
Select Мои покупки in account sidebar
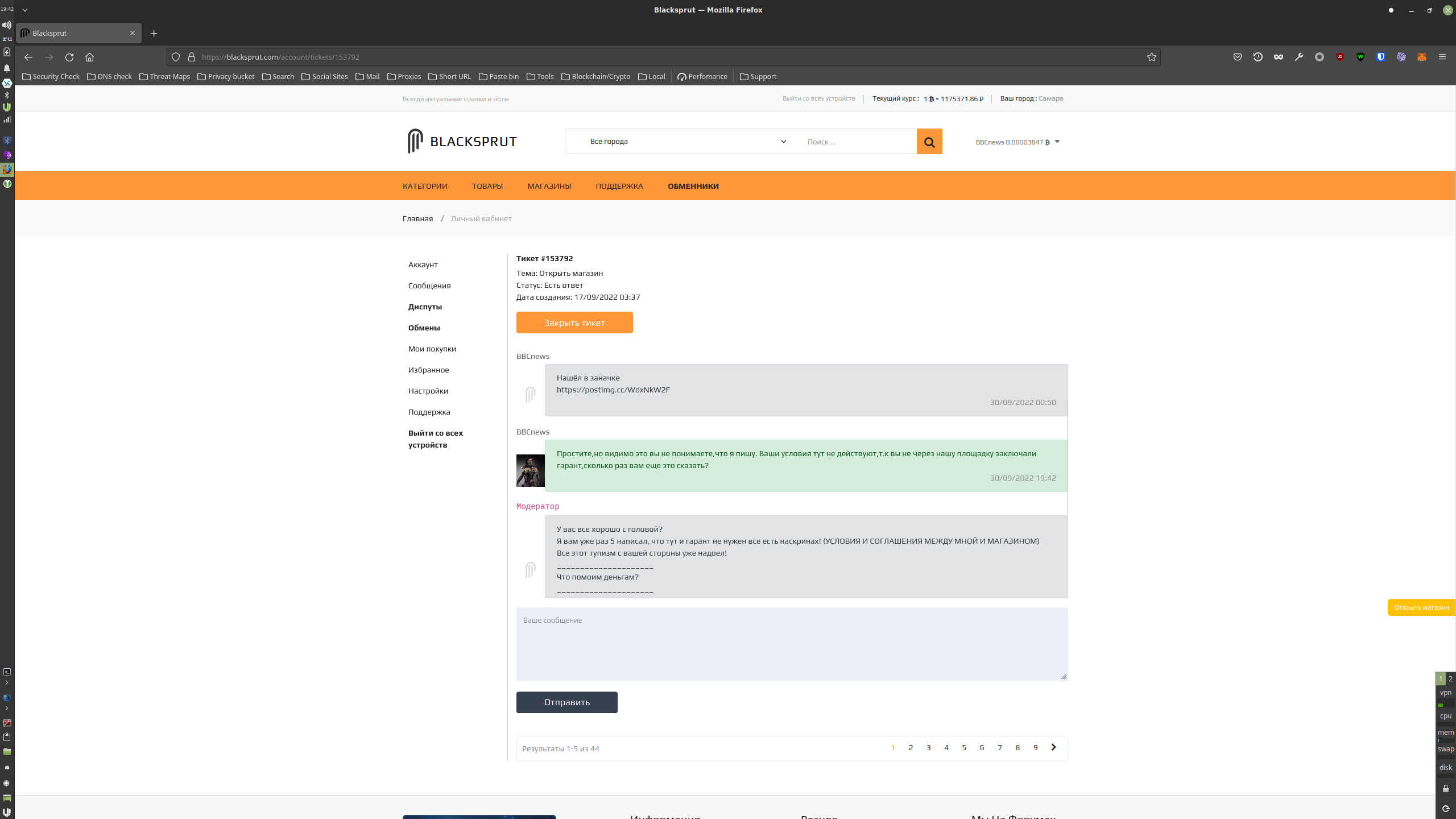[432, 349]
